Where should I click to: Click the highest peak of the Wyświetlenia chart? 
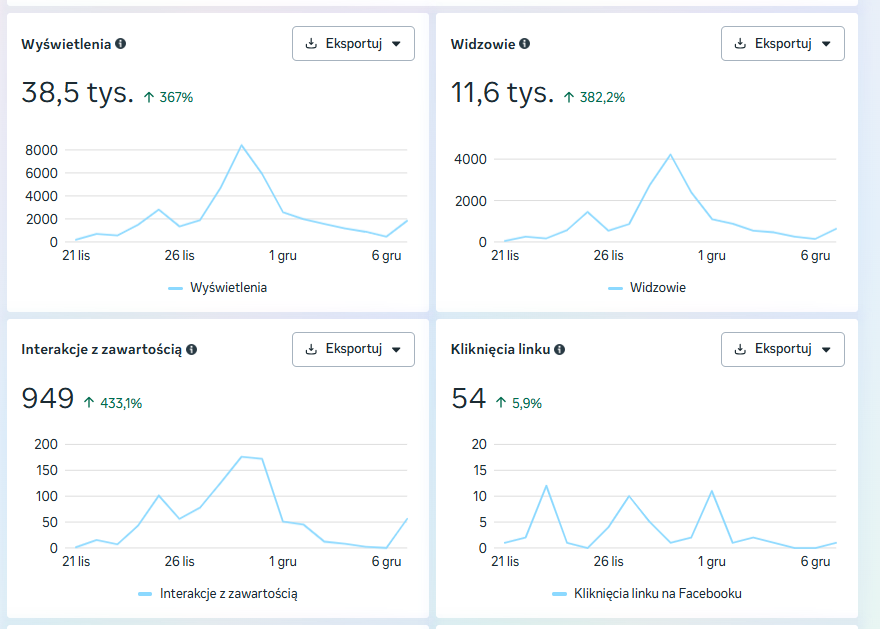tap(241, 146)
